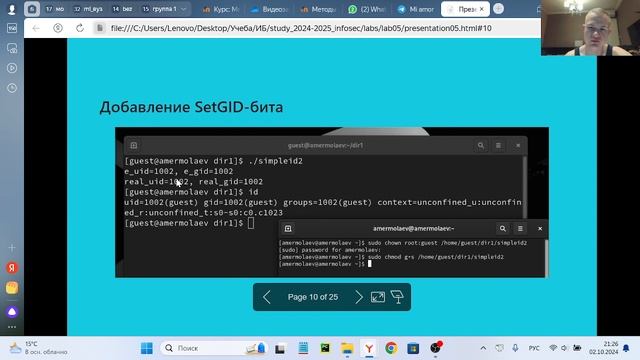This screenshot has height=360, width=640.
Task: Open the Yandex ID shield icon in the toolbar
Action: [x=58, y=28]
